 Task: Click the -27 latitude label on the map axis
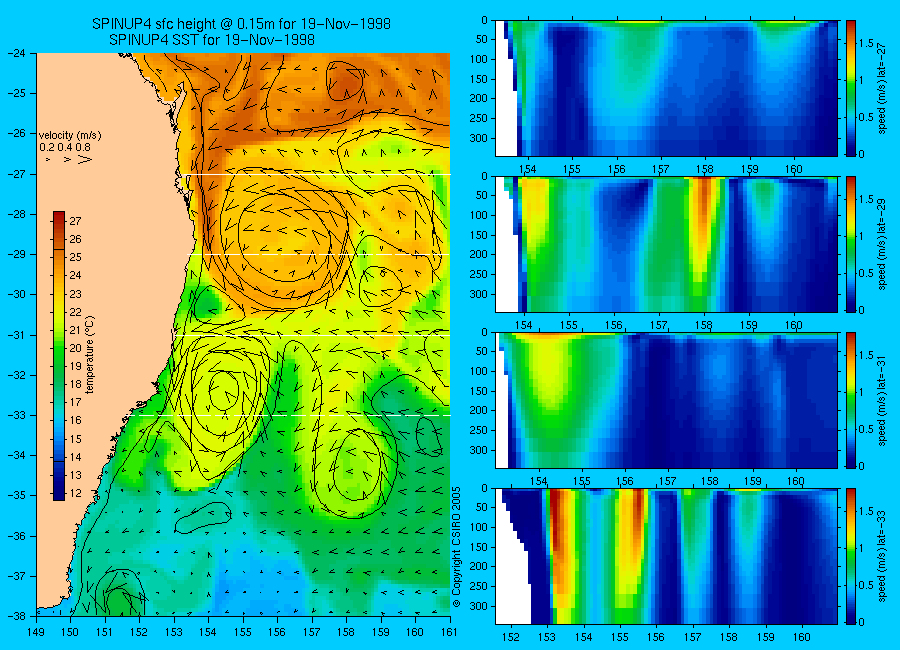pyautogui.click(x=17, y=174)
